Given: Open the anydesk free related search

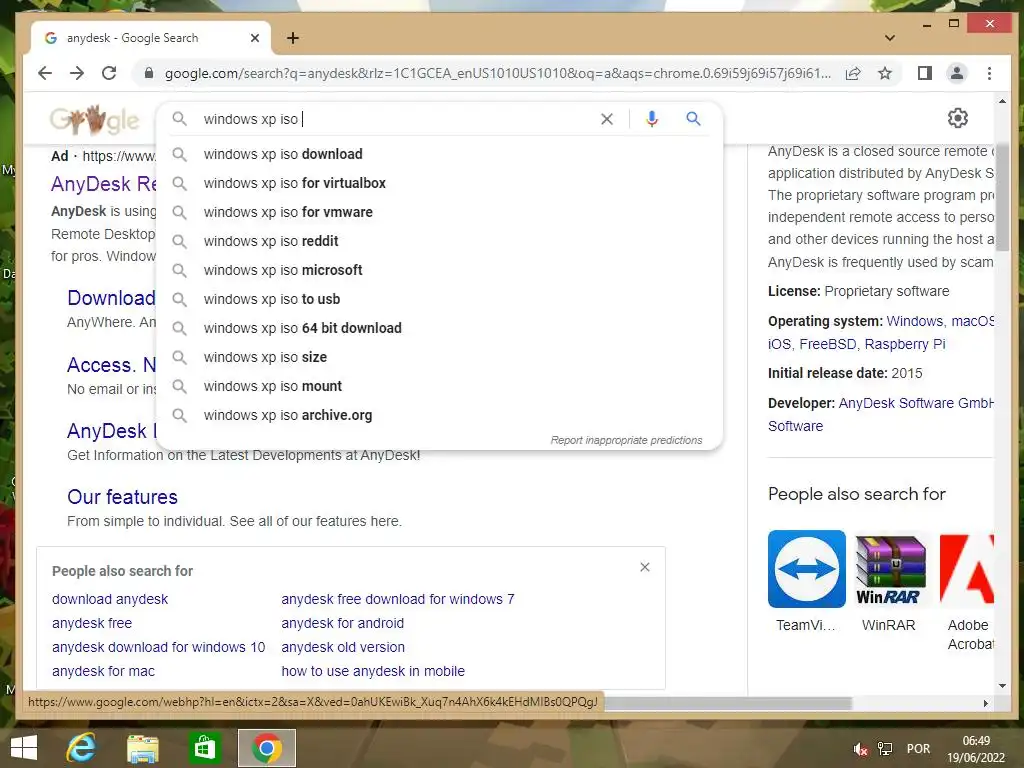Looking at the screenshot, I should click(91, 623).
